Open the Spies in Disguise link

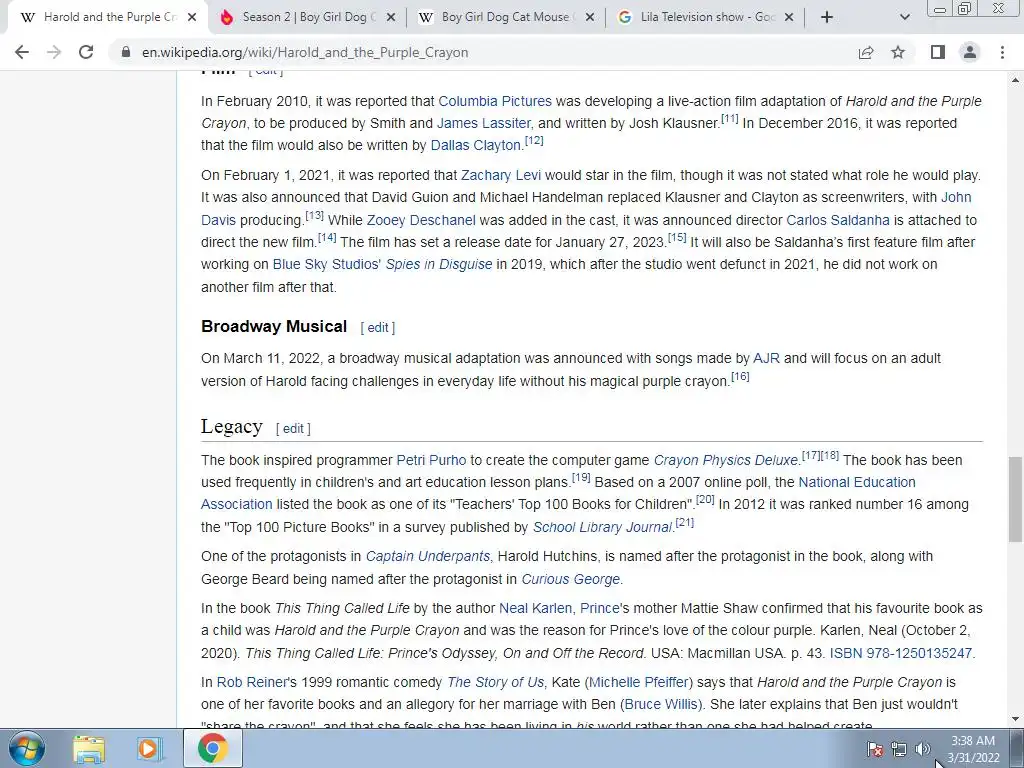[x=439, y=264]
